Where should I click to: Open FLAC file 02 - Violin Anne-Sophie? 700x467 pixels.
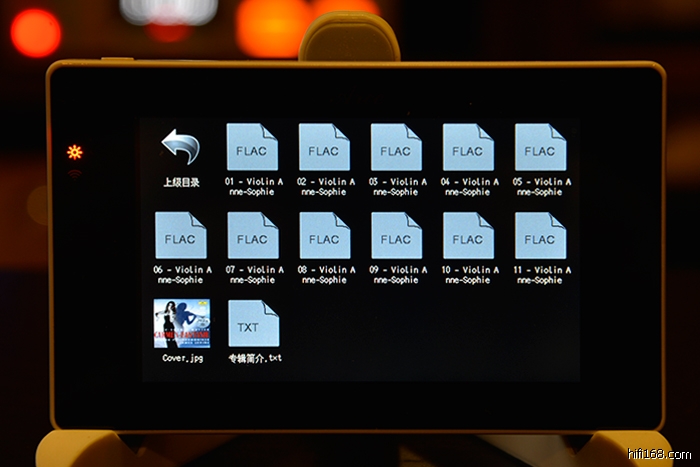click(324, 148)
